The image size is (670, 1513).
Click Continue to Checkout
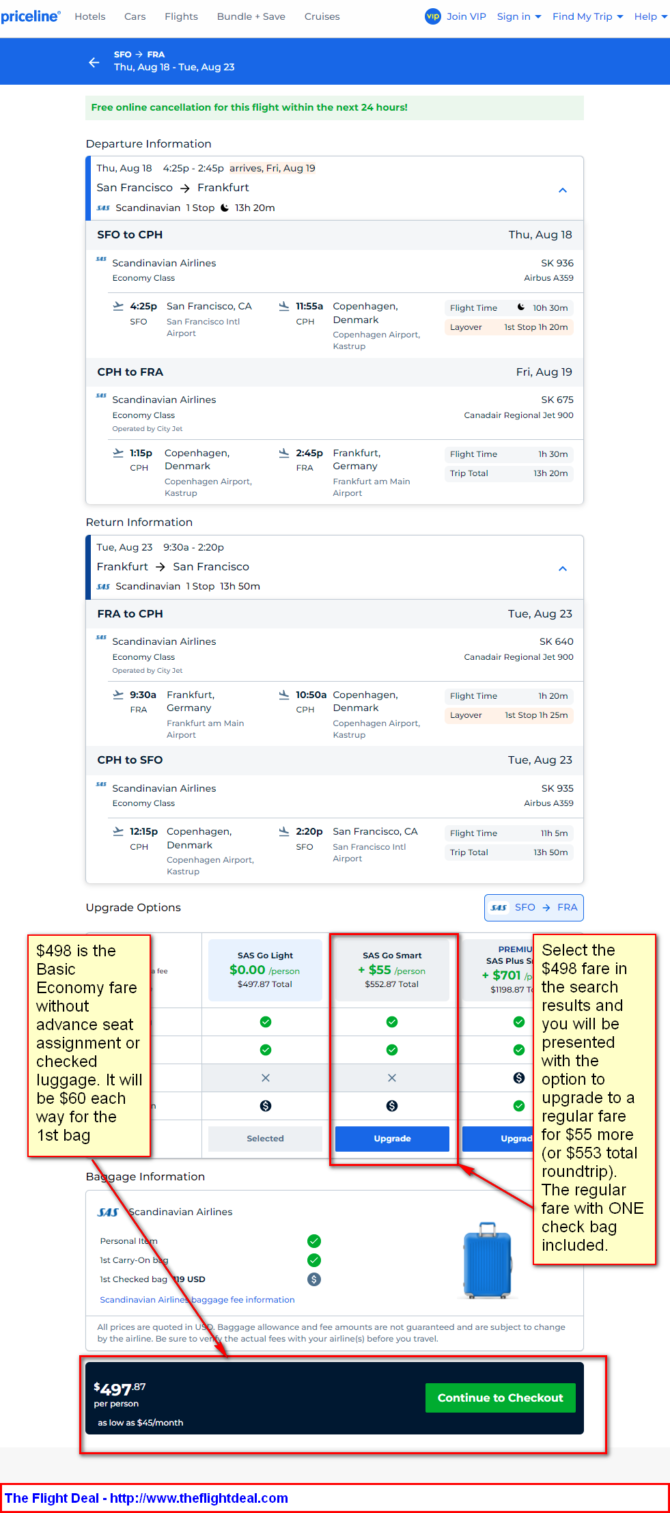[500, 1398]
